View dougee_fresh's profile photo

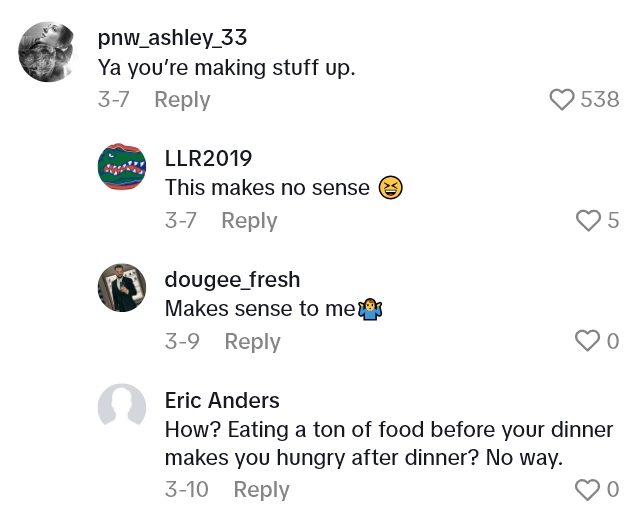(x=122, y=288)
